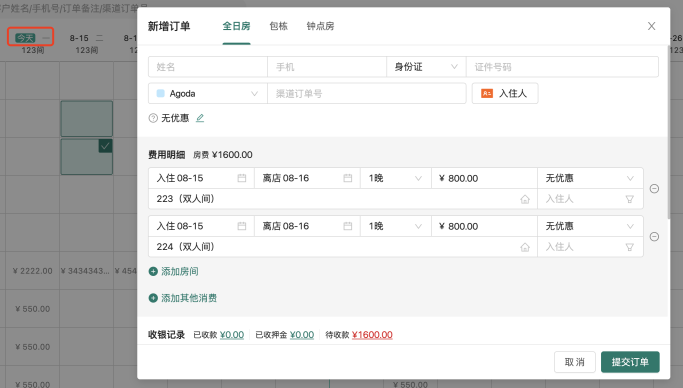683x388 pixels.
Task: Click the 姓名 name input field
Action: pos(208,67)
